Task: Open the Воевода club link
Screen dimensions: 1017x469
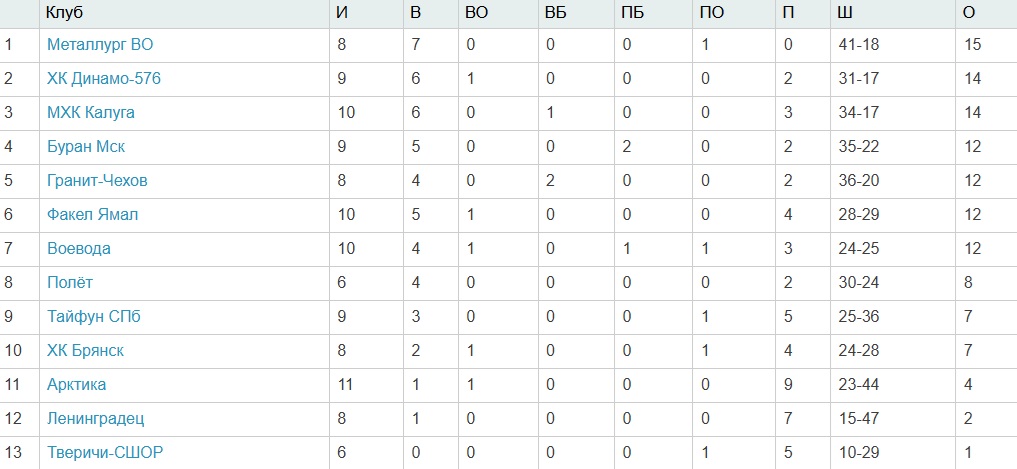Action: [x=79, y=249]
